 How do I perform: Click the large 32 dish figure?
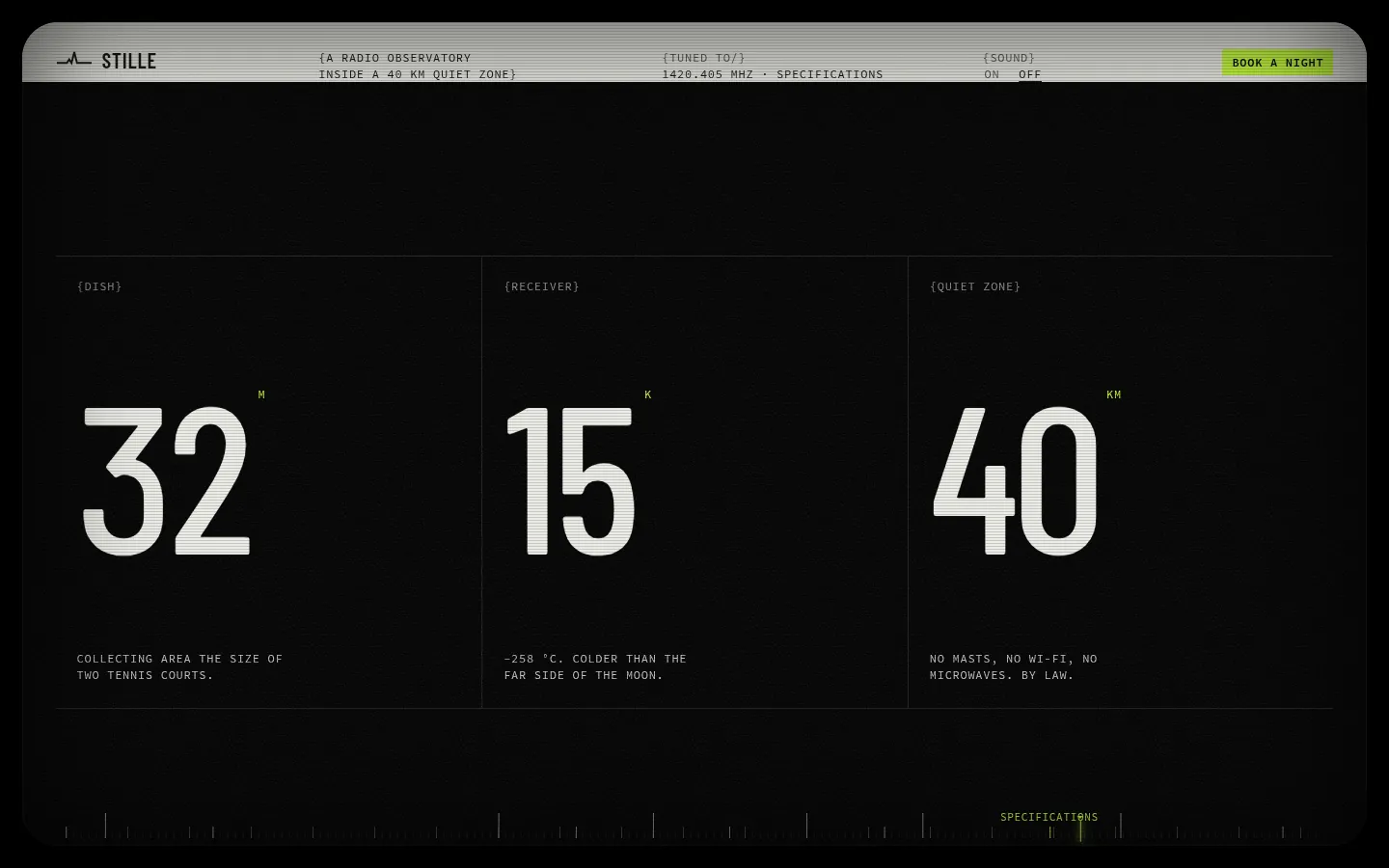pos(166,481)
